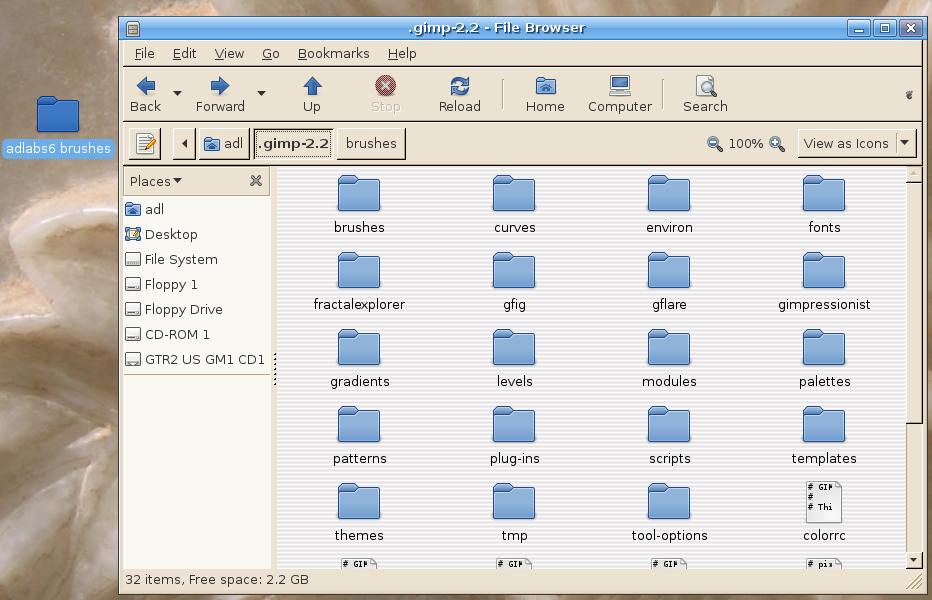Open the Bookmarks menu
Image resolution: width=932 pixels, height=600 pixels.
pos(333,54)
